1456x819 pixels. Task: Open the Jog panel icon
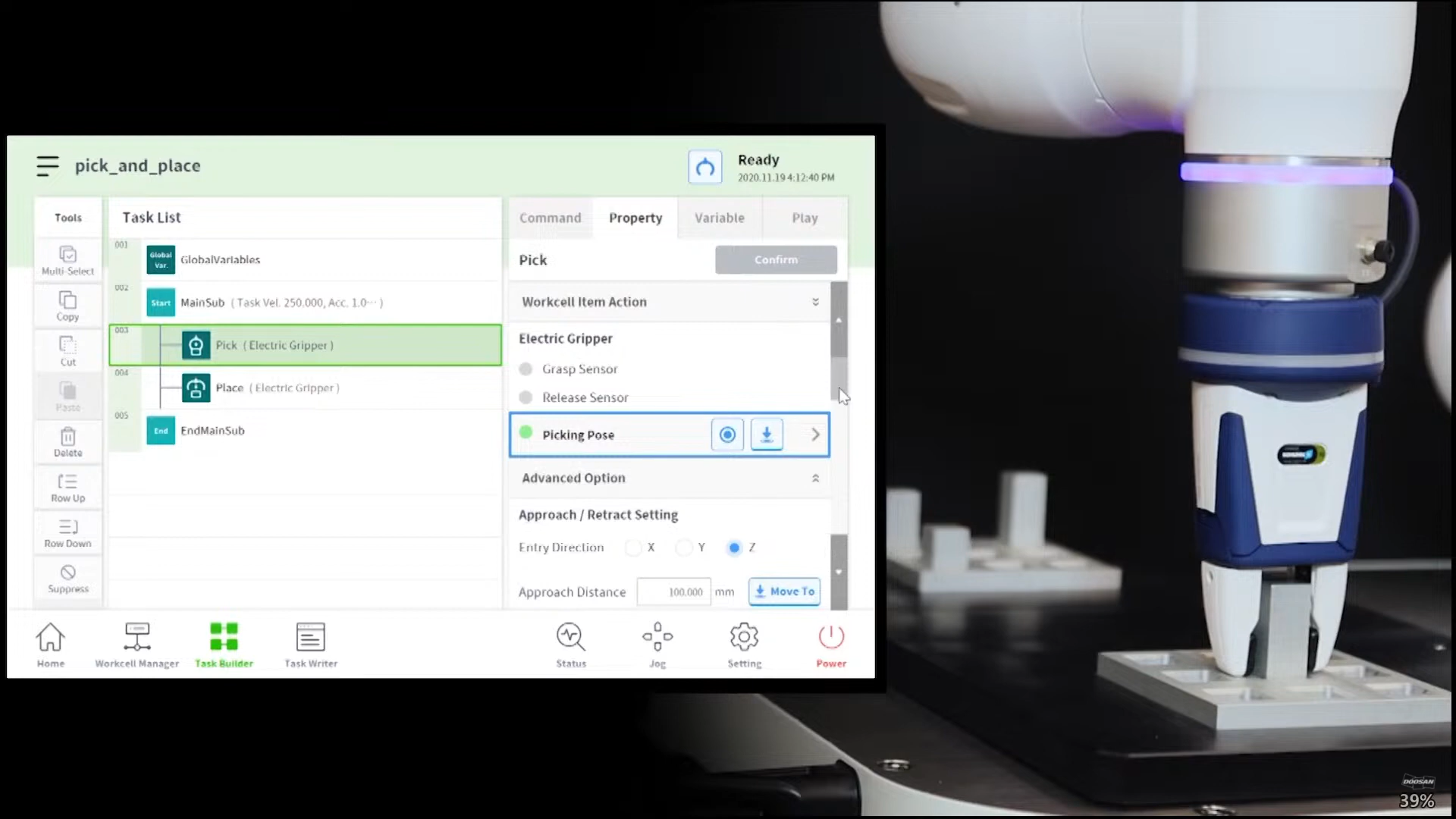click(657, 638)
